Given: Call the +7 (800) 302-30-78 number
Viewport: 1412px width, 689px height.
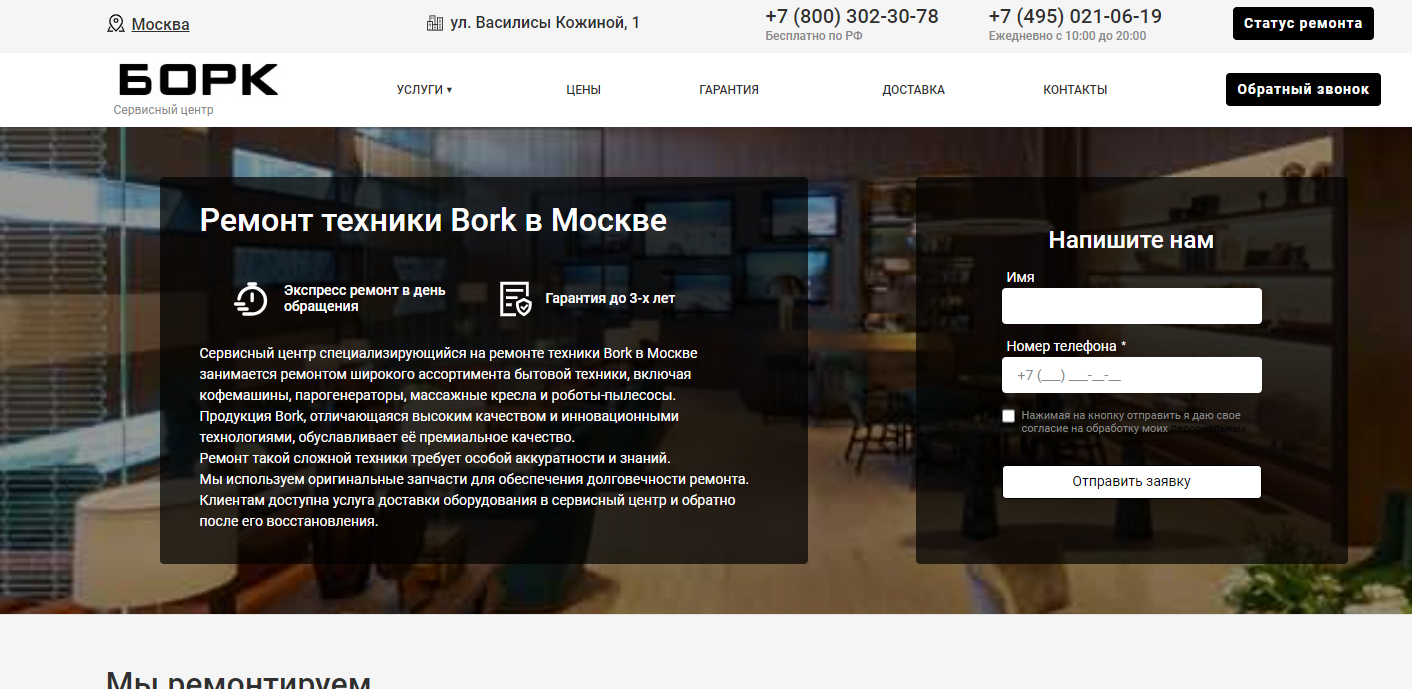Looking at the screenshot, I should (x=852, y=17).
